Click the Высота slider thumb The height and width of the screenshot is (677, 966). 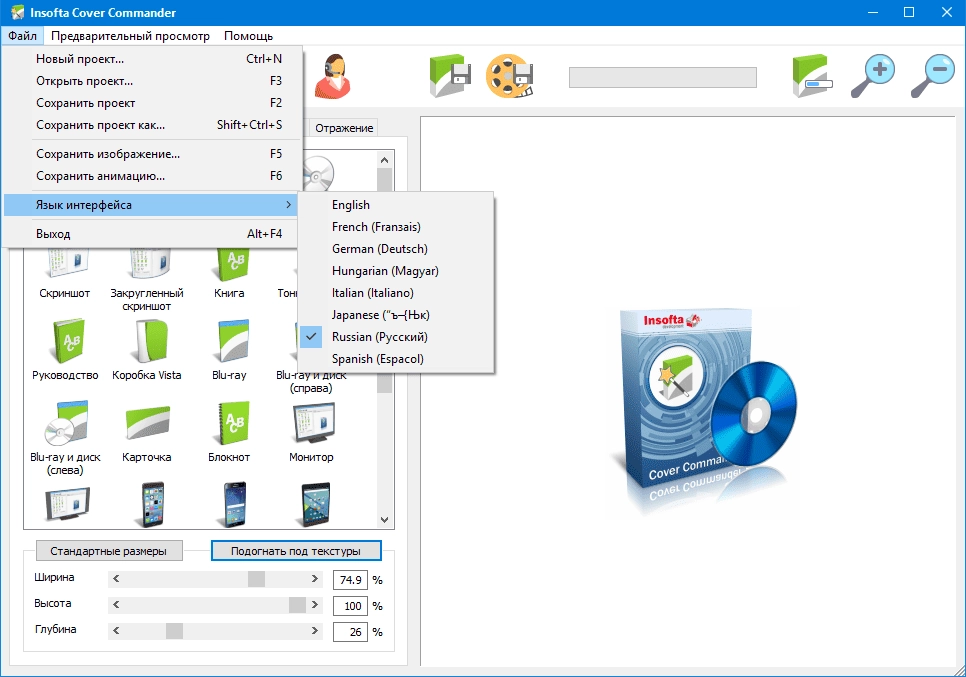[298, 605]
